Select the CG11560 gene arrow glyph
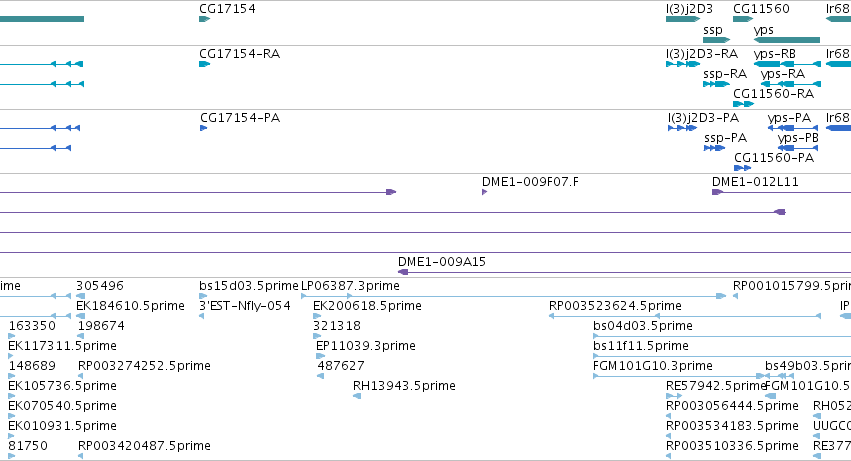This screenshot has width=851, height=461. pos(743,19)
